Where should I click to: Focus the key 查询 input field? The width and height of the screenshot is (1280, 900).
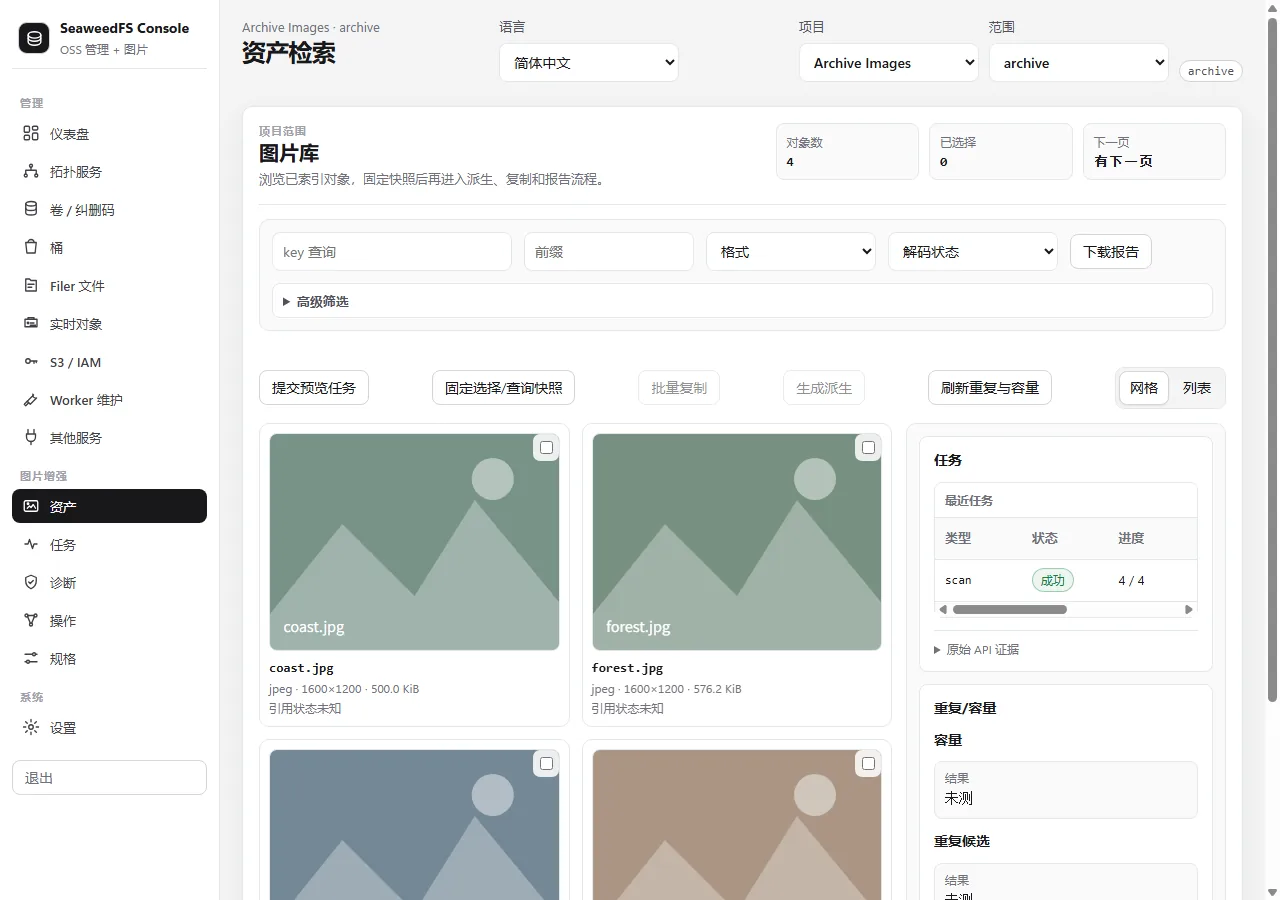point(392,252)
